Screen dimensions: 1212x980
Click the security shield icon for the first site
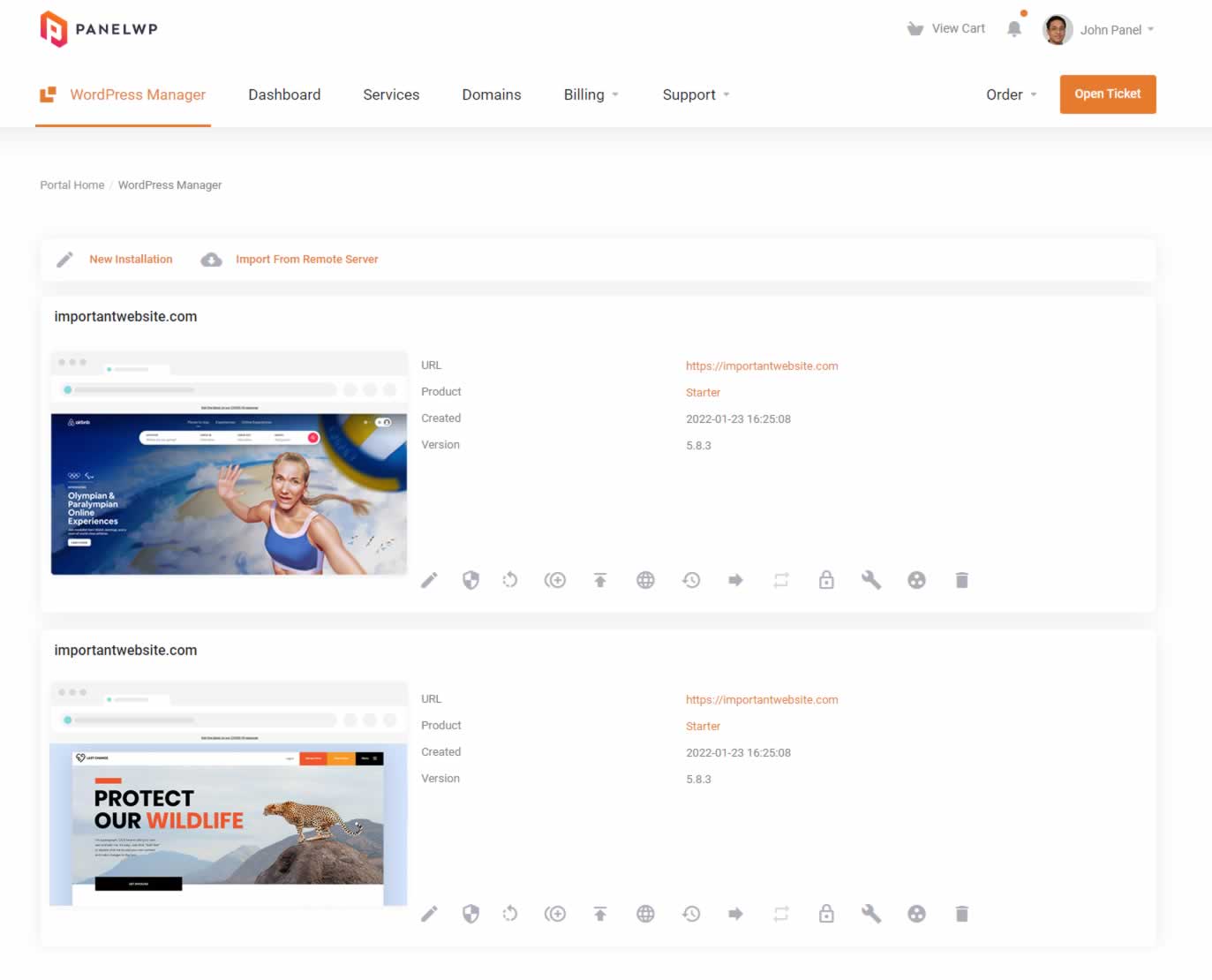coord(470,580)
